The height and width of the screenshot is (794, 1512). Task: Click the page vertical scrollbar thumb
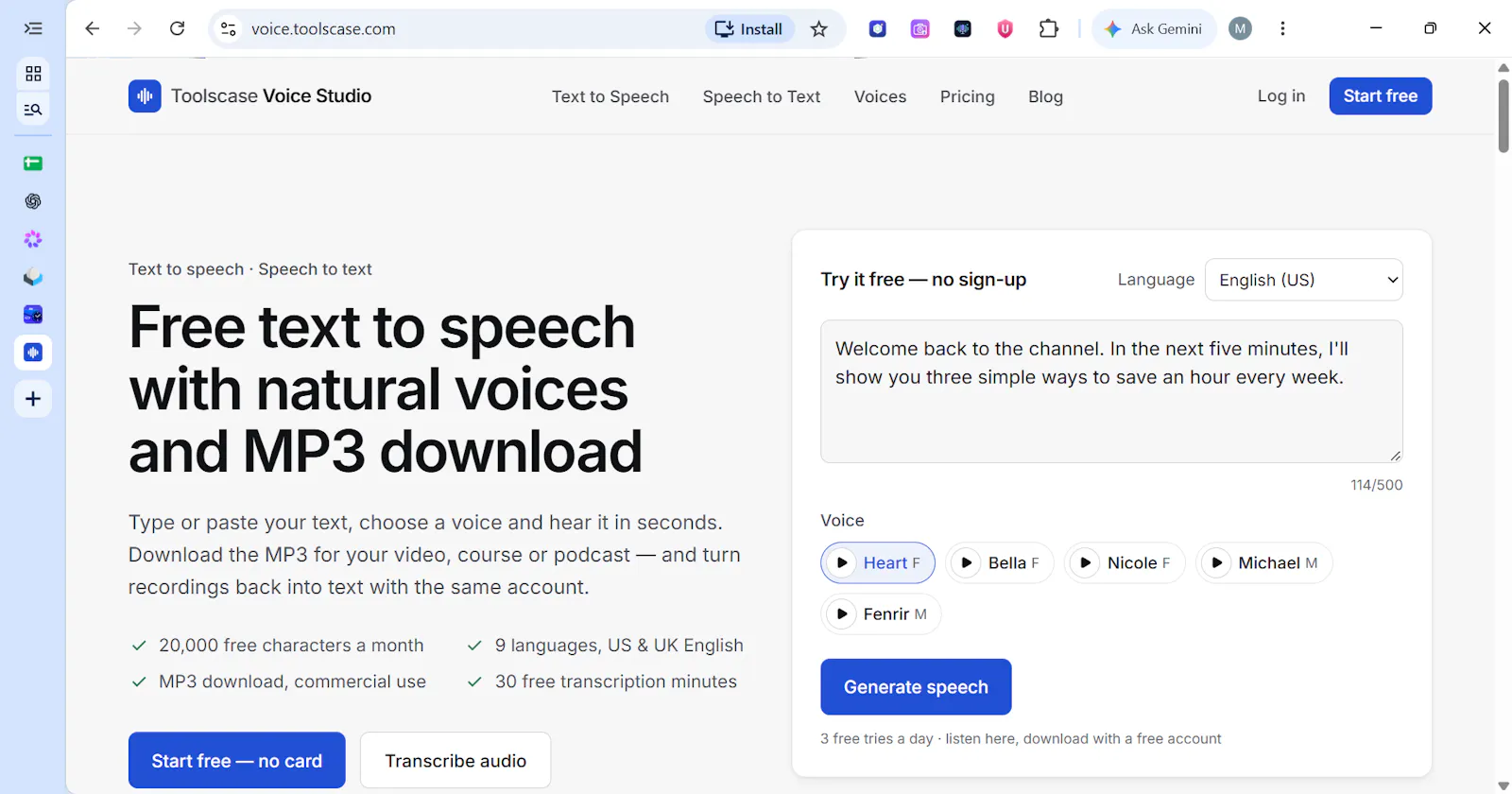(x=1503, y=116)
